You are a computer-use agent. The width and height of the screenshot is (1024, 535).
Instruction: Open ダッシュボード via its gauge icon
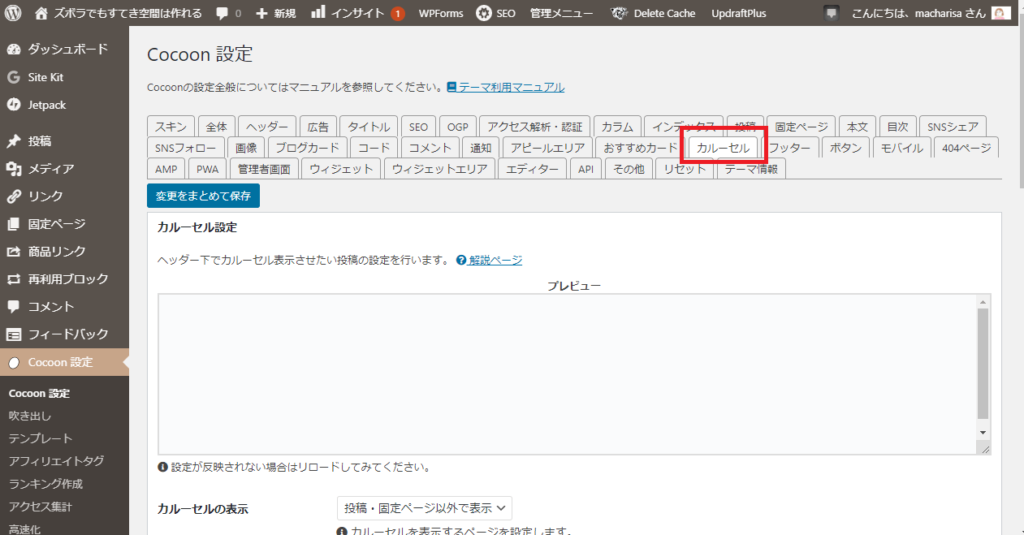tap(14, 49)
